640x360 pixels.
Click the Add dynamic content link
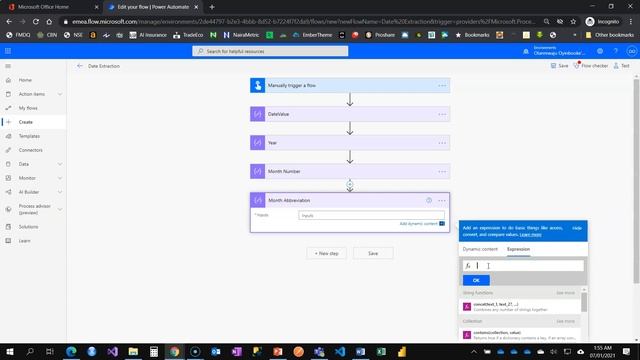[x=418, y=224]
